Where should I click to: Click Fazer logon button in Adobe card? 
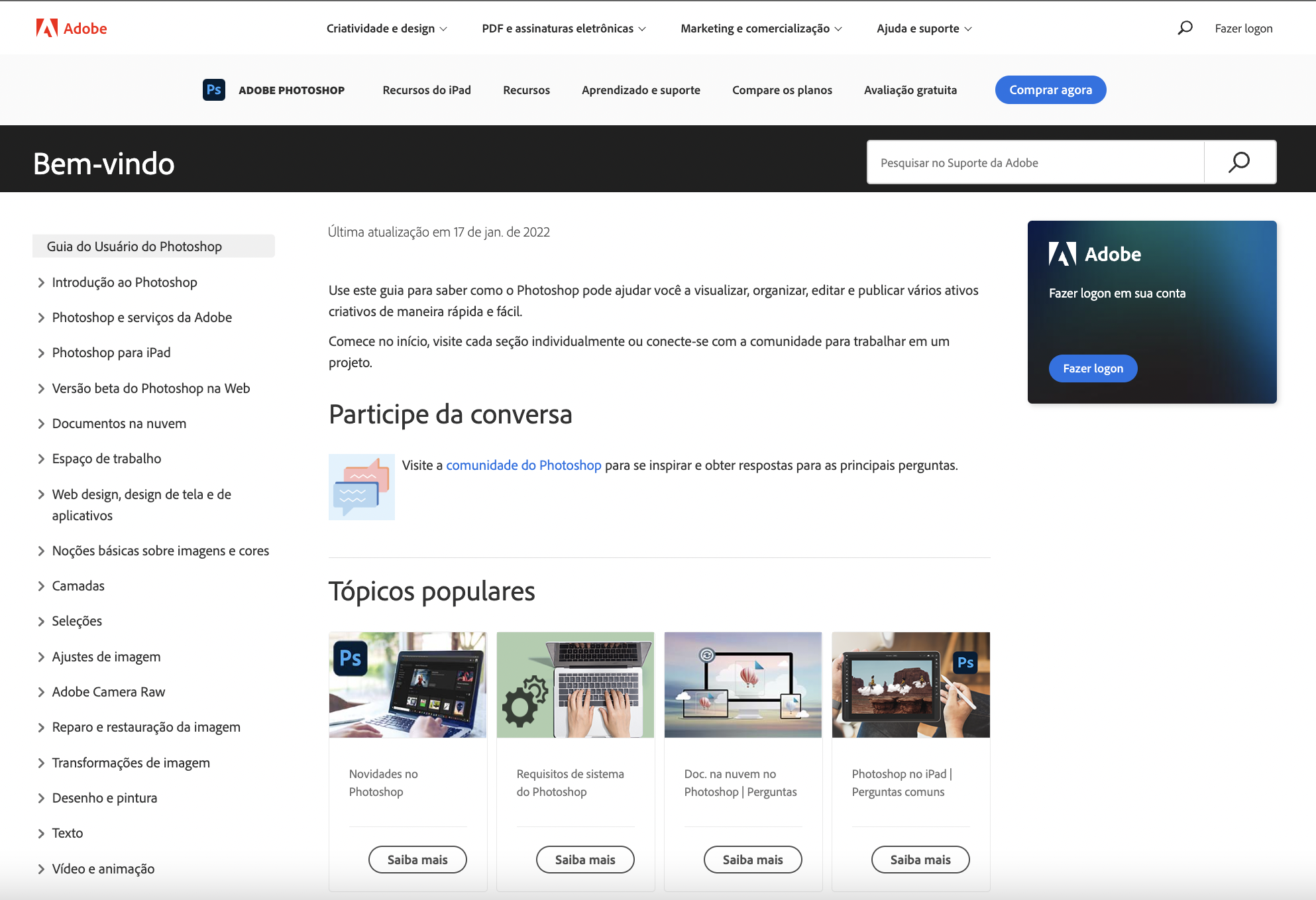(1093, 368)
